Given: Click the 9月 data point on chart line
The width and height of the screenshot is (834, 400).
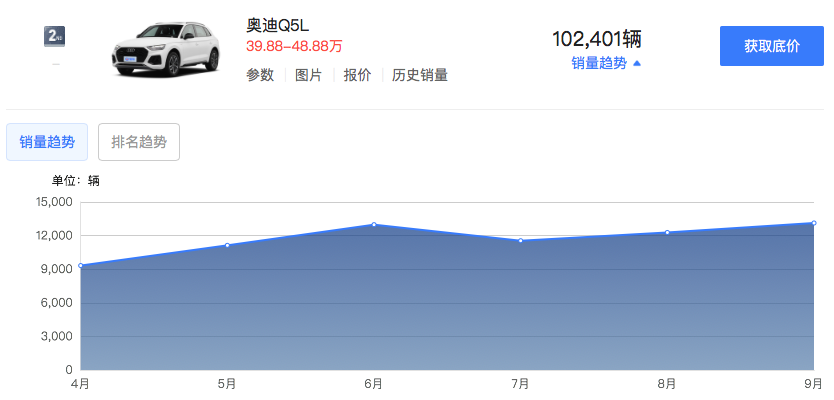Looking at the screenshot, I should [813, 223].
